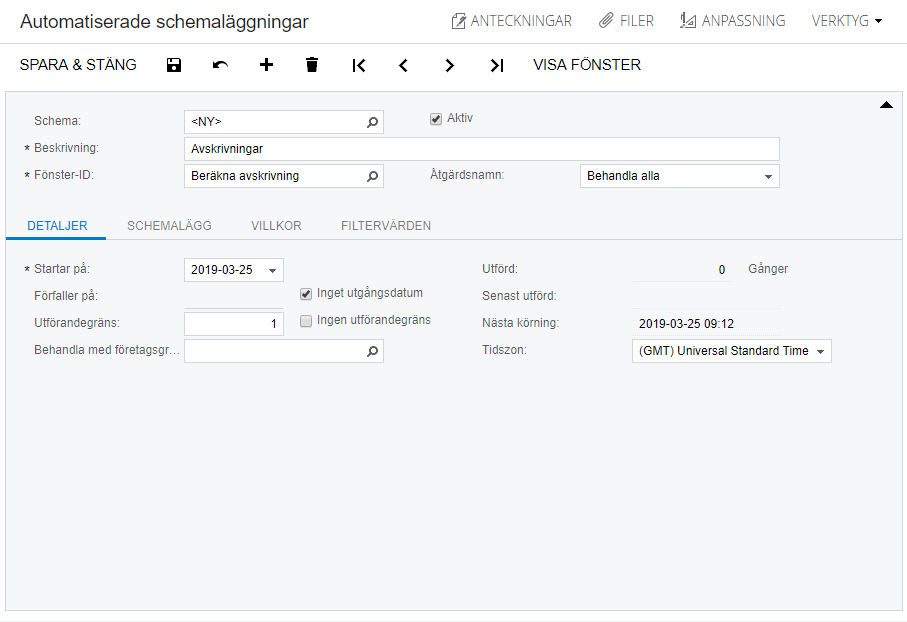Open lookup magnifier for Behandla med företagsgr field

pyautogui.click(x=373, y=351)
